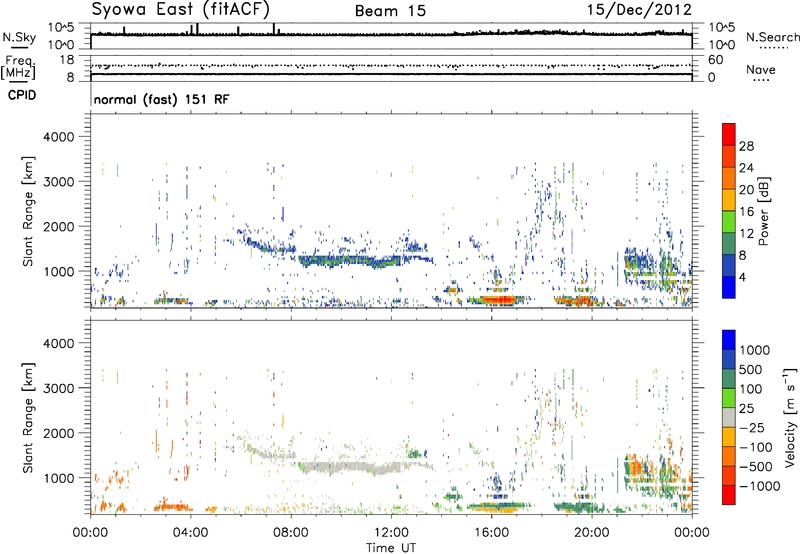Click the 'Syowa East (fitACF)' title
The height and width of the screenshot is (554, 800).
click(181, 10)
